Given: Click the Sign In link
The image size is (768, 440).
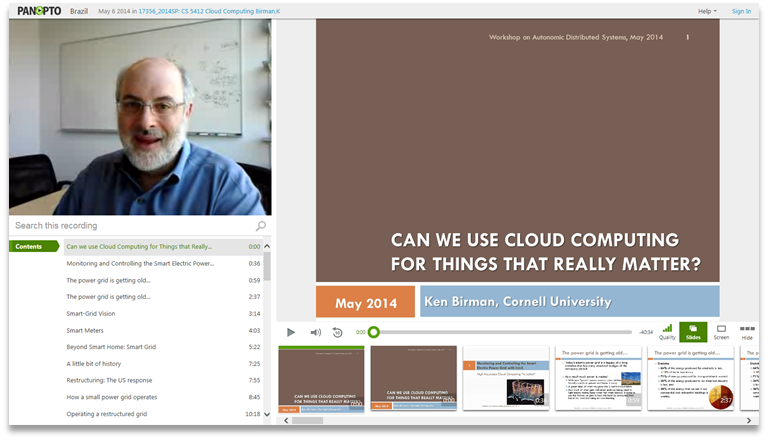Looking at the screenshot, I should (x=741, y=11).
